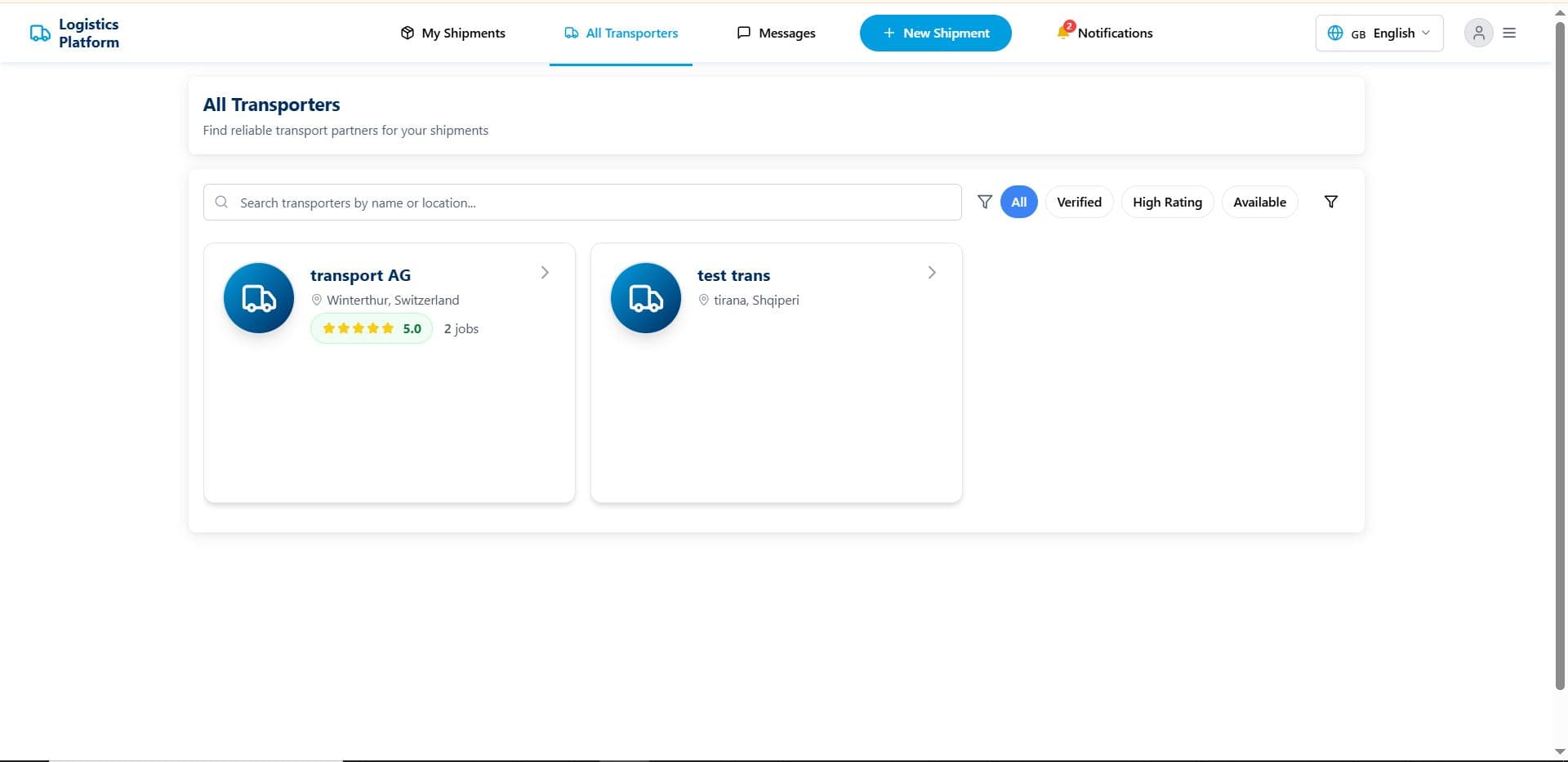The width and height of the screenshot is (1568, 762).
Task: Open advanced filters funnel icon at right
Action: click(x=1330, y=202)
